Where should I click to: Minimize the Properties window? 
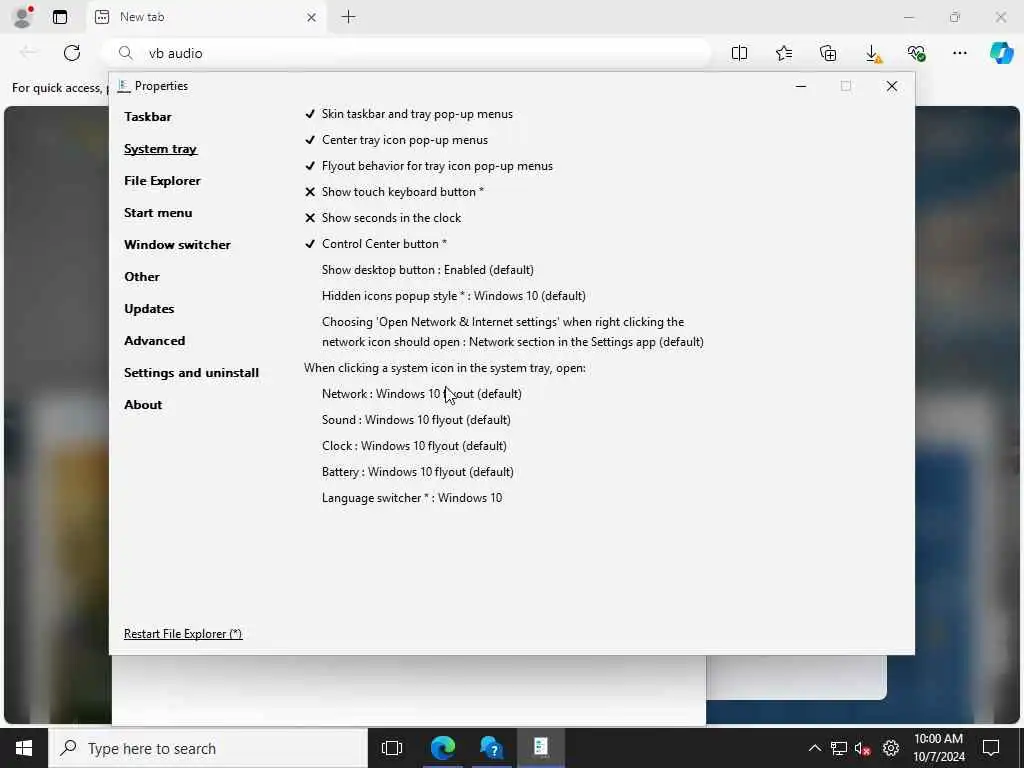coord(801,86)
